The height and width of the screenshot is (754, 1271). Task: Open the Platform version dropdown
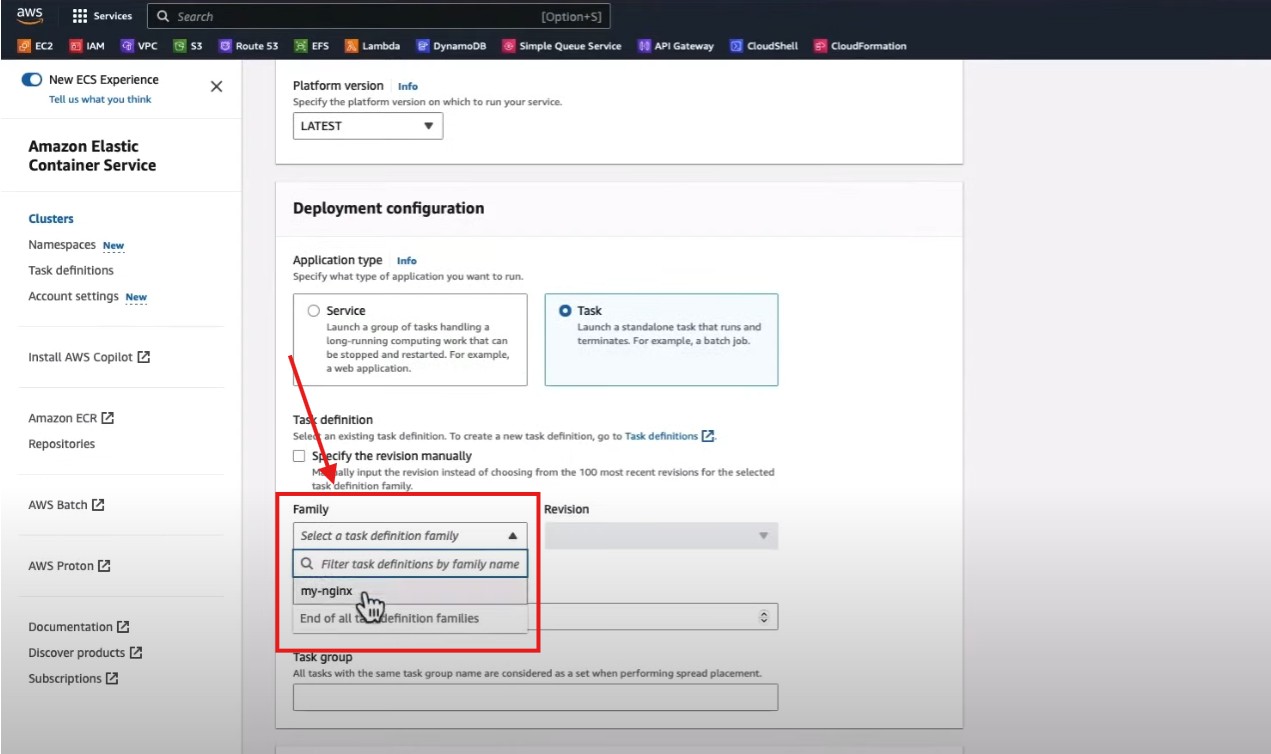[367, 126]
